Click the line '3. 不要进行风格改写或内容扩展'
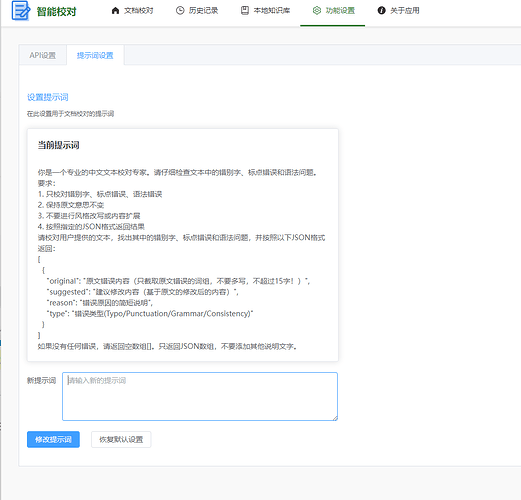 (89, 216)
